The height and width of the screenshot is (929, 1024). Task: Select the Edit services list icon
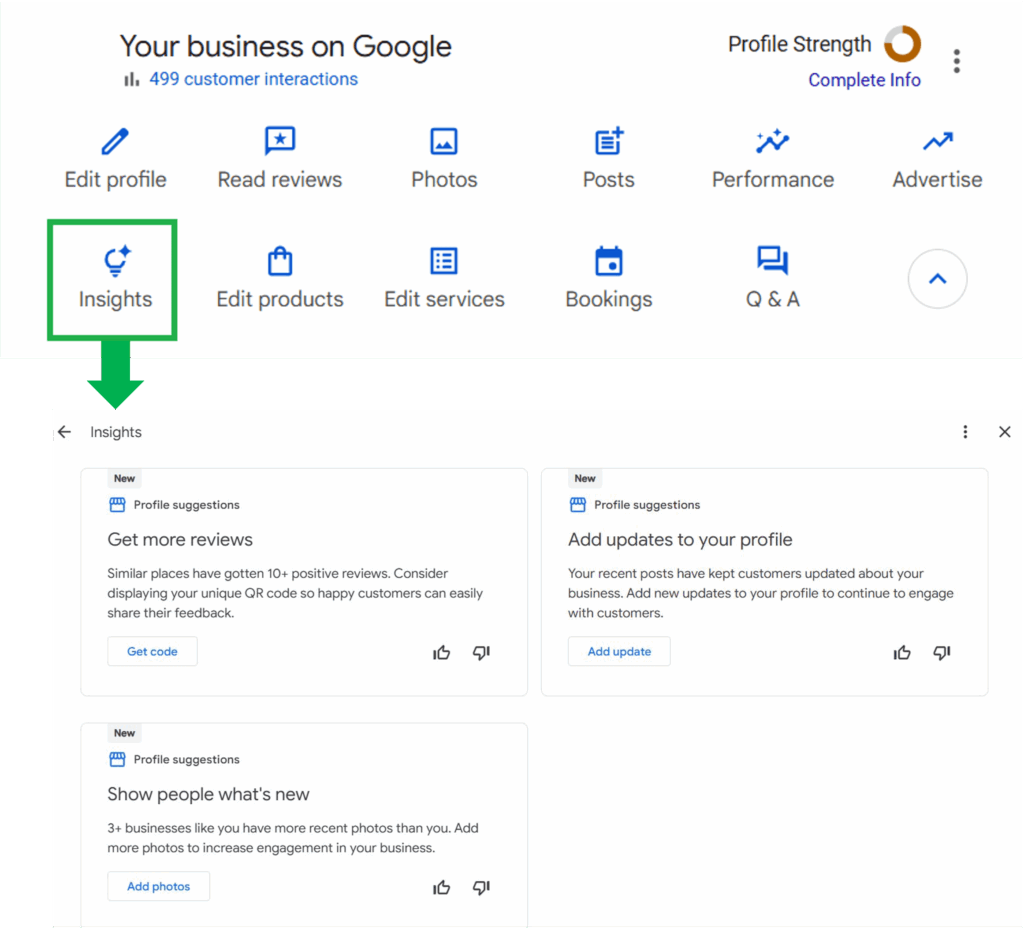coord(444,263)
